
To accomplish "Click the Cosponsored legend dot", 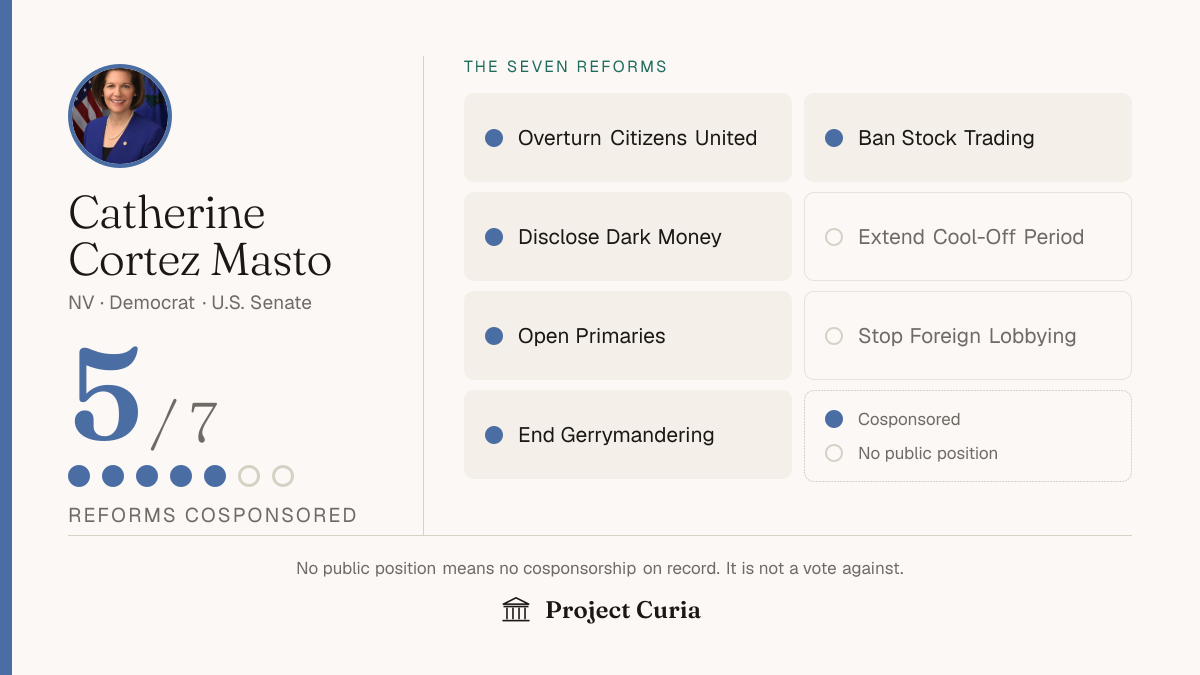I will (x=834, y=419).
